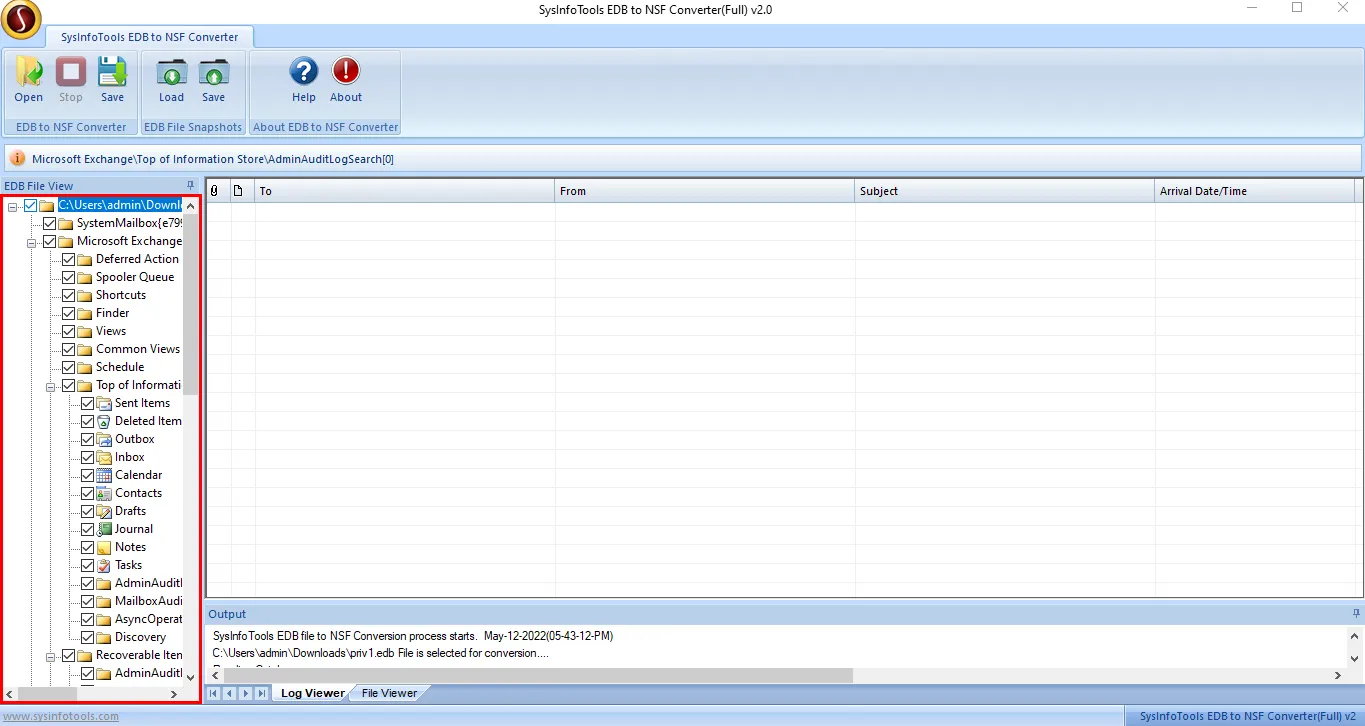Collapse the Top of Information Store node
The image size is (1365, 726).
[x=51, y=386]
